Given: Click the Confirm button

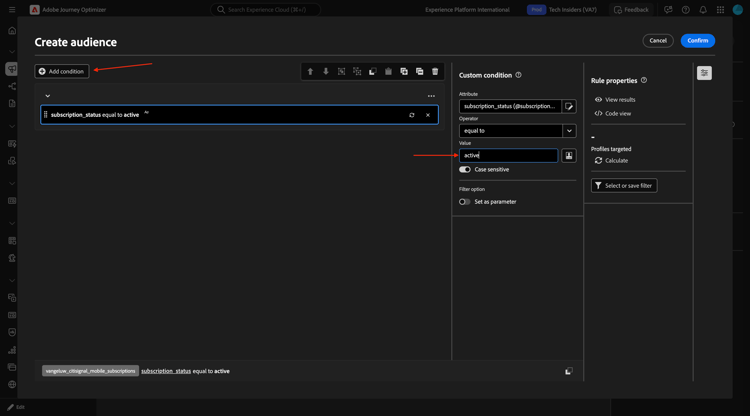Looking at the screenshot, I should click(697, 41).
